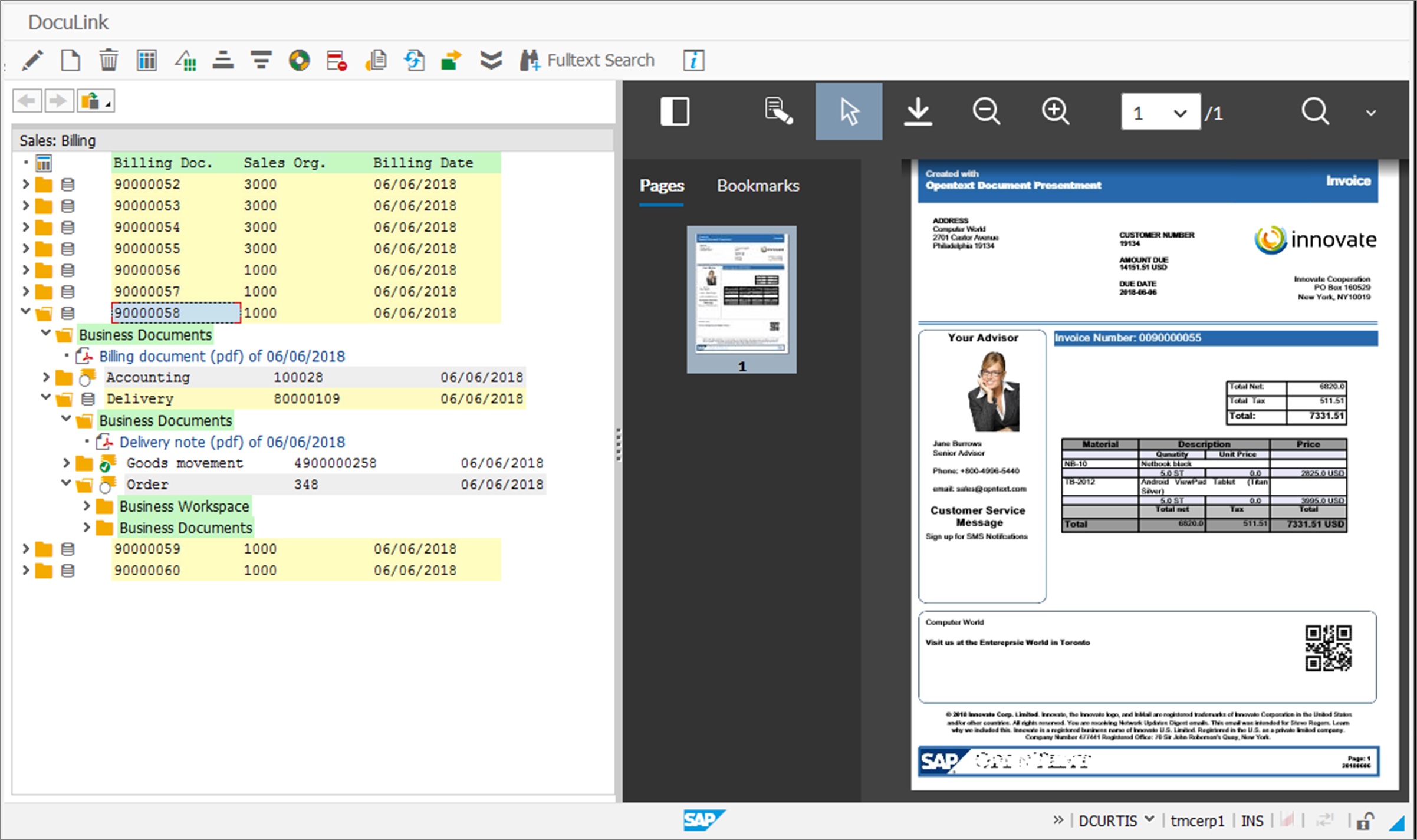Expand billing document 90000060

[25, 570]
